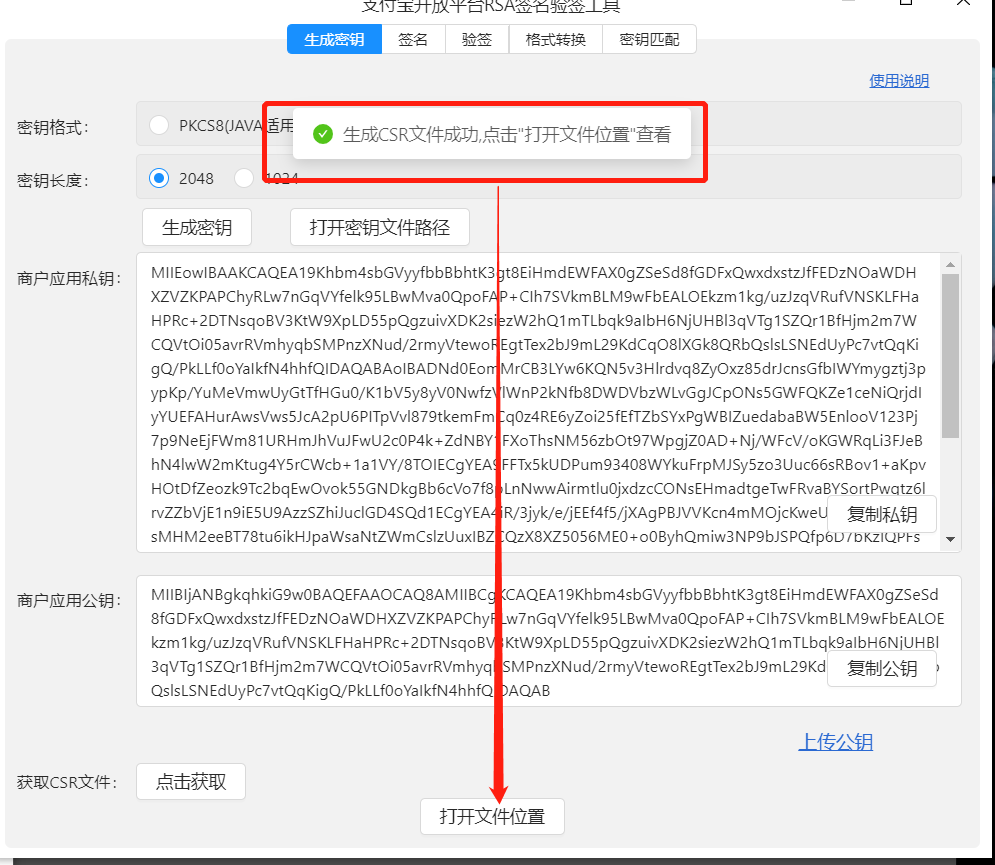Click the 生成密钥 button
Screen dimensions: 995x865
click(197, 227)
